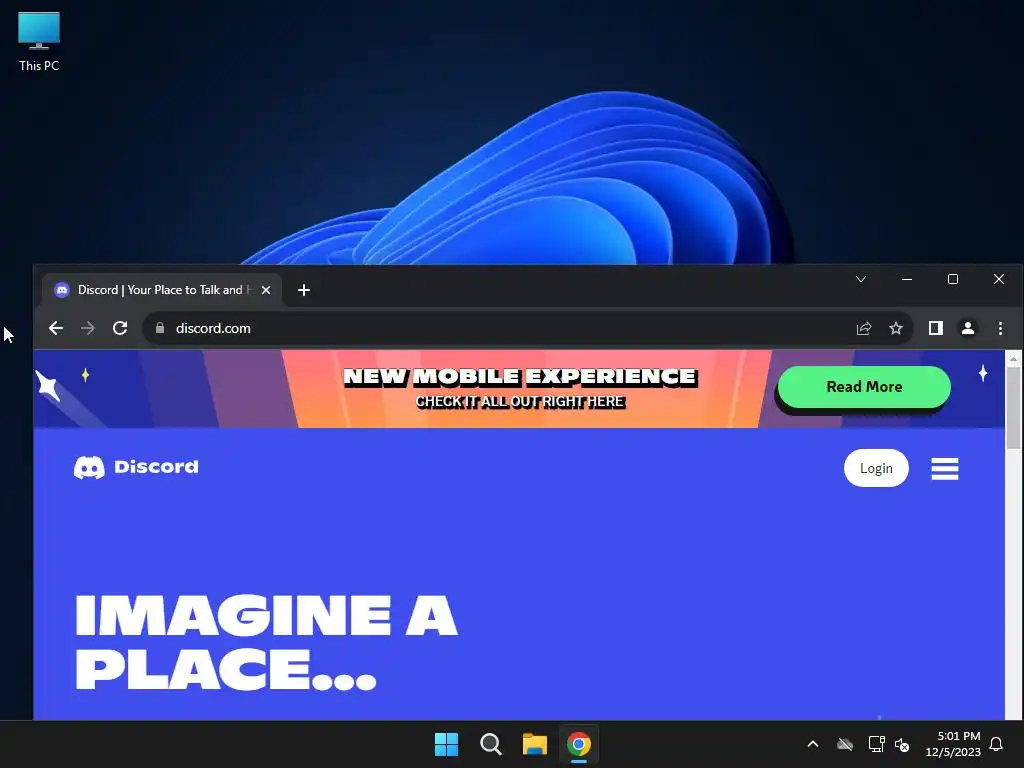Show hidden tray icons chevron
This screenshot has width=1024, height=768.
[813, 744]
